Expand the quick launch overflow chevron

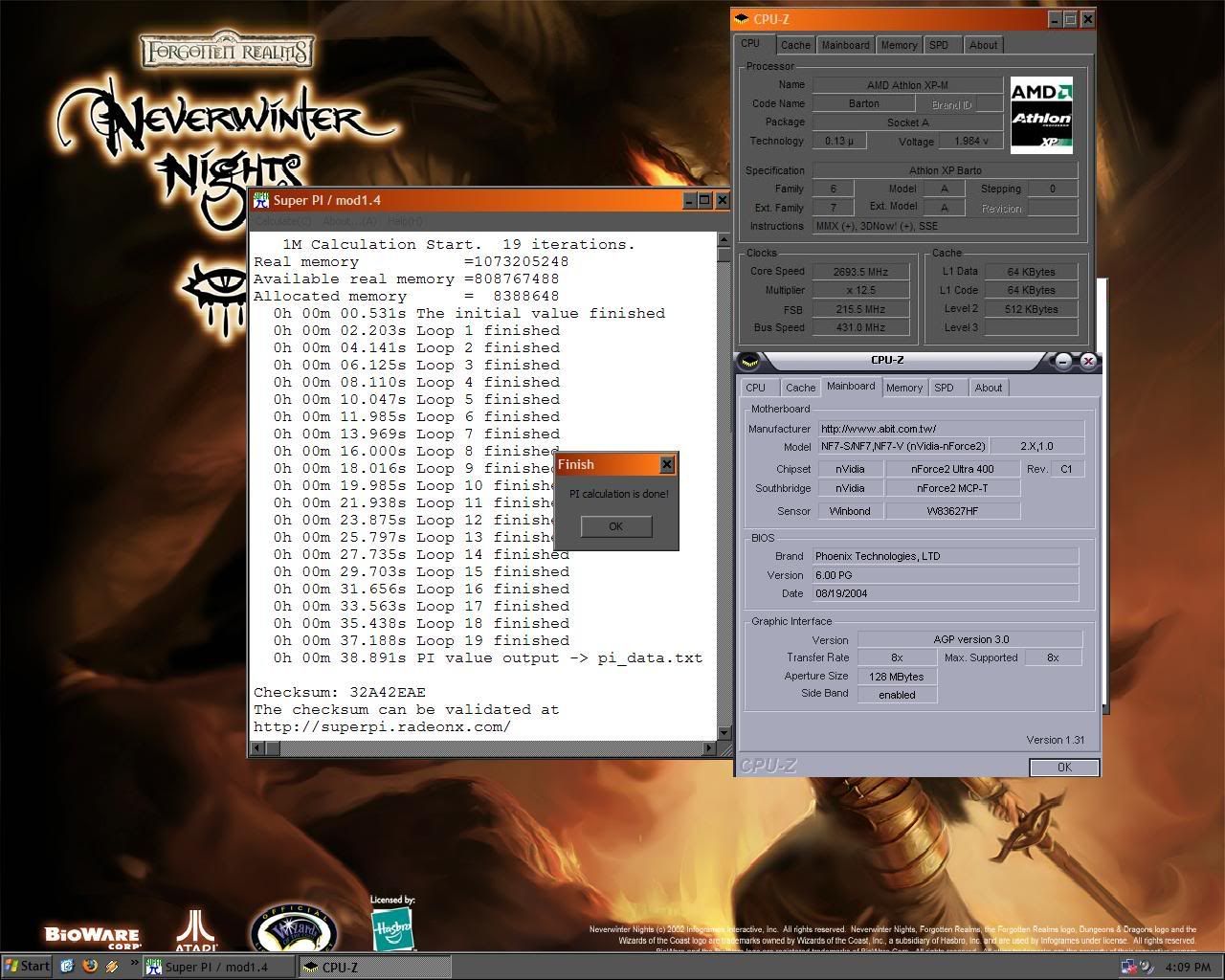[x=133, y=962]
